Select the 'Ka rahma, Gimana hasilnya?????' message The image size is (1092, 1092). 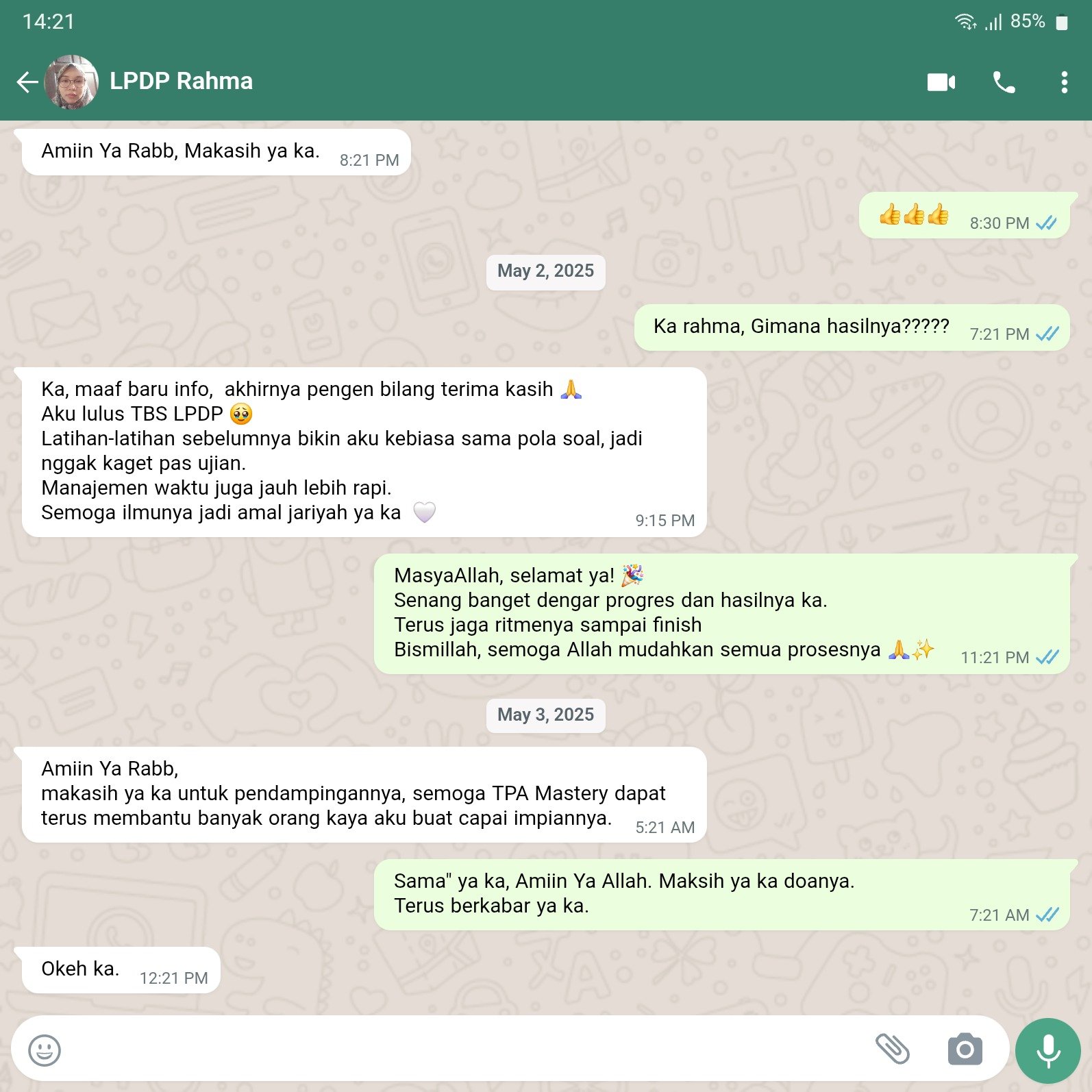pyautogui.click(x=852, y=327)
